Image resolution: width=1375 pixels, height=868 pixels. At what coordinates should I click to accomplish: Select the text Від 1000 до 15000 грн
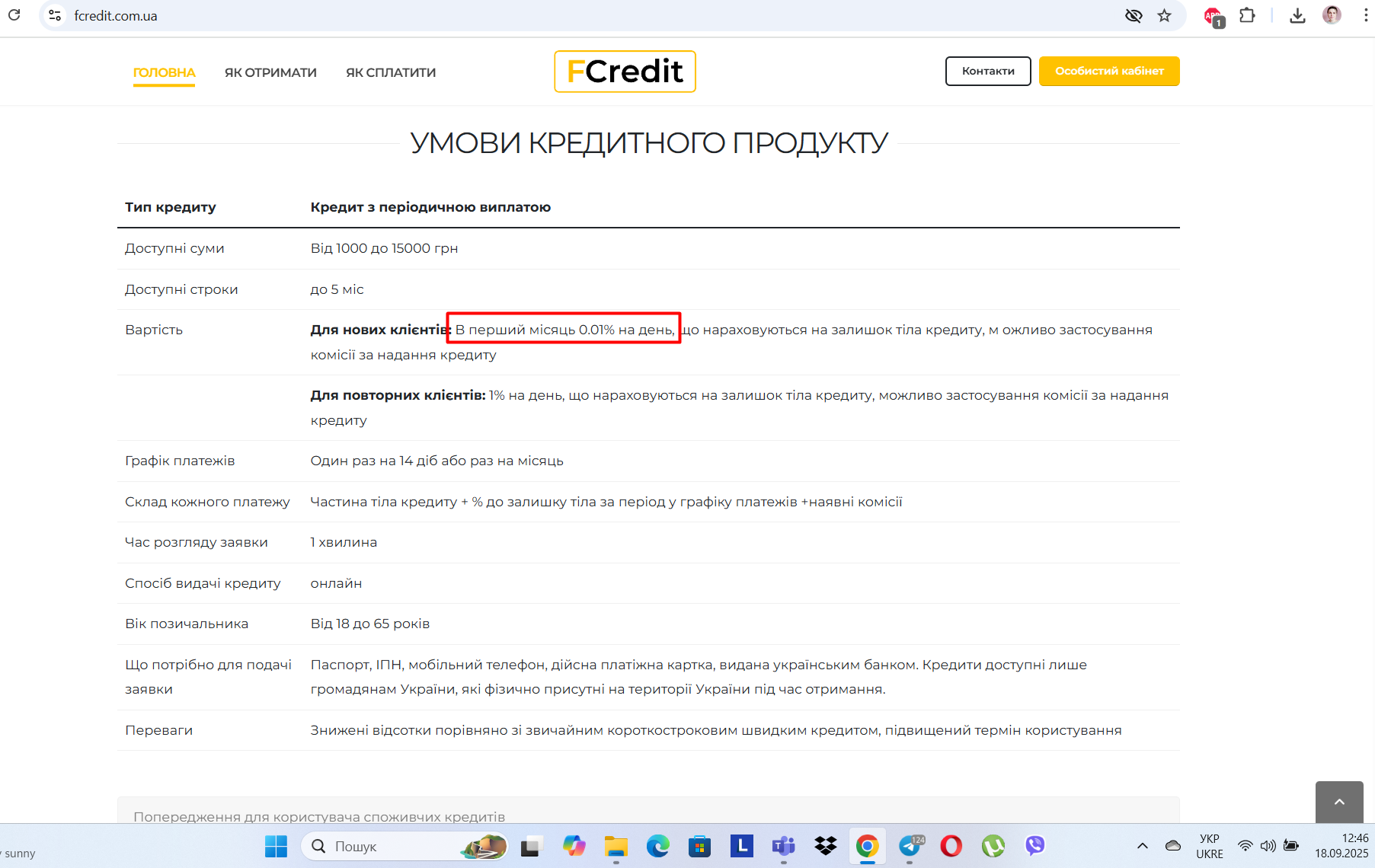384,248
